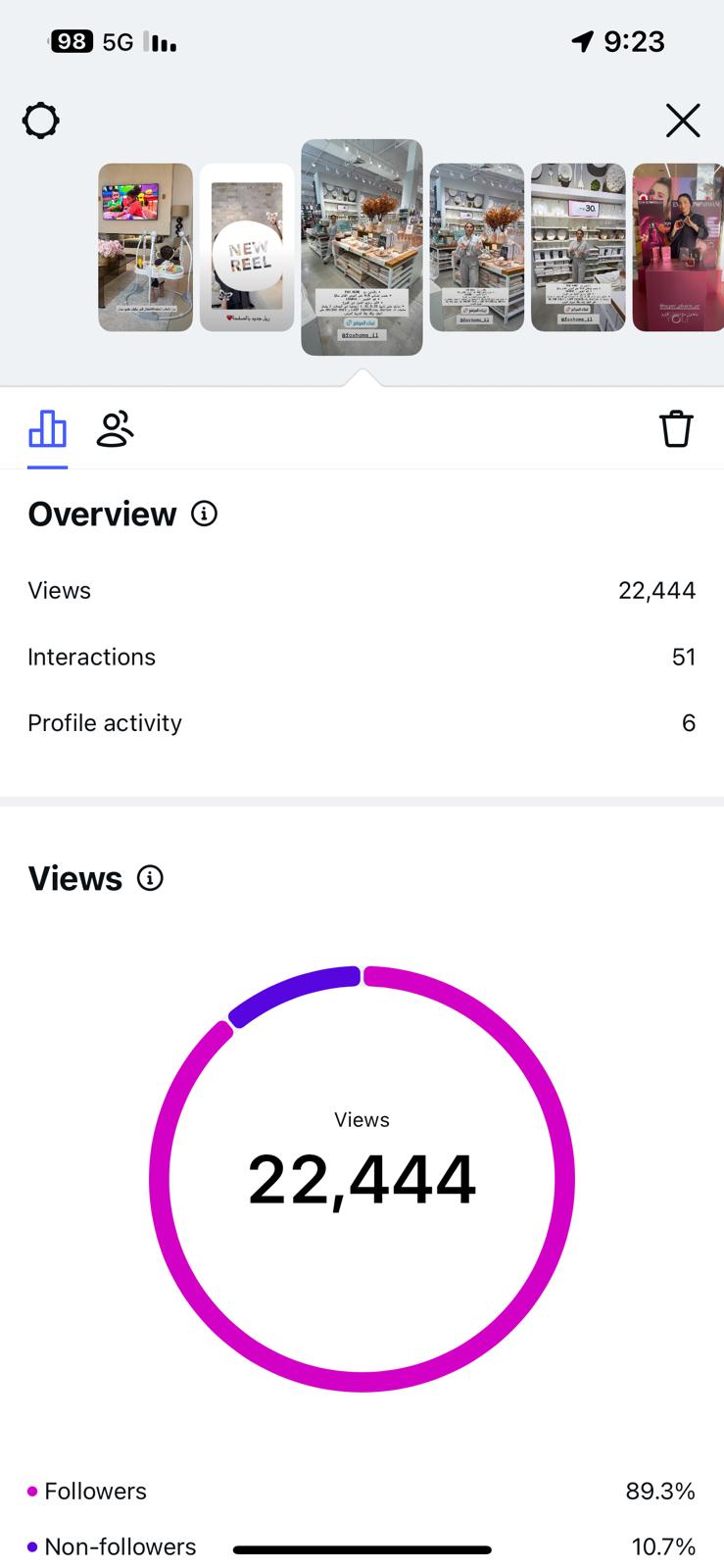Viewport: 724px width, 1568px height.
Task: Close the story insights view
Action: point(683,121)
